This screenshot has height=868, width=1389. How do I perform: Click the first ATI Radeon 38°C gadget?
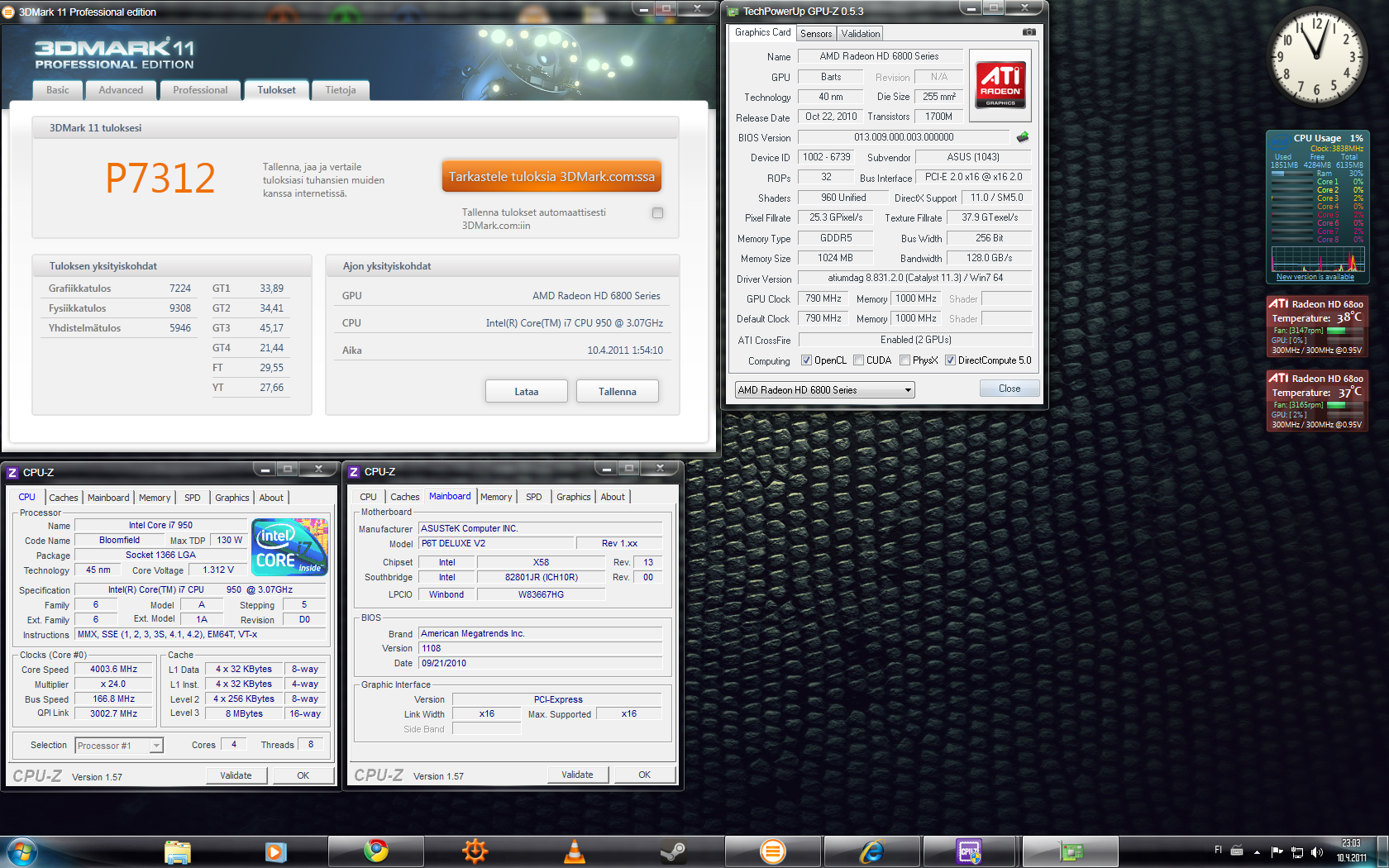tap(1317, 327)
